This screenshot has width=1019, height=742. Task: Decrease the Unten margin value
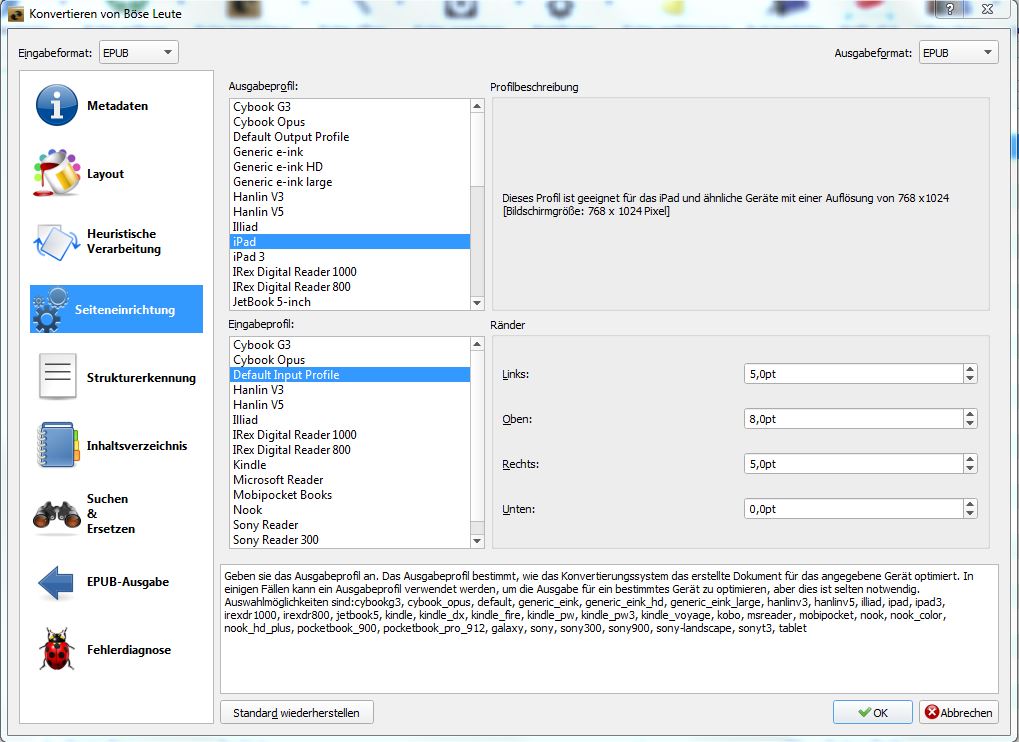coord(970,513)
